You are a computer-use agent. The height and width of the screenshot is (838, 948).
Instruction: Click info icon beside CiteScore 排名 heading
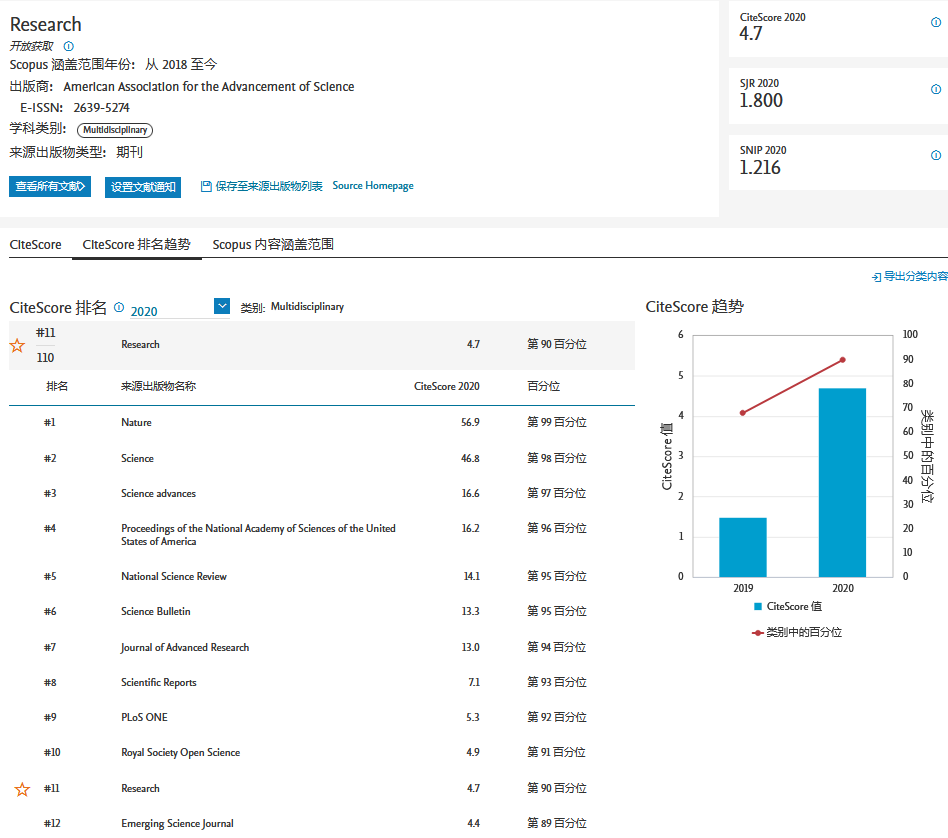[x=119, y=307]
